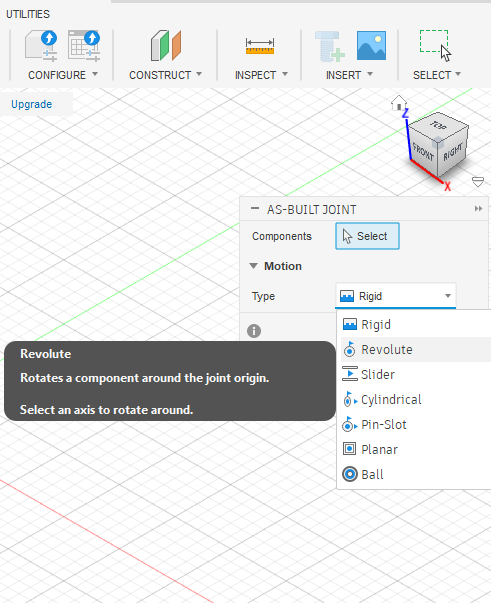Click the ViewCube home icon

tap(399, 103)
